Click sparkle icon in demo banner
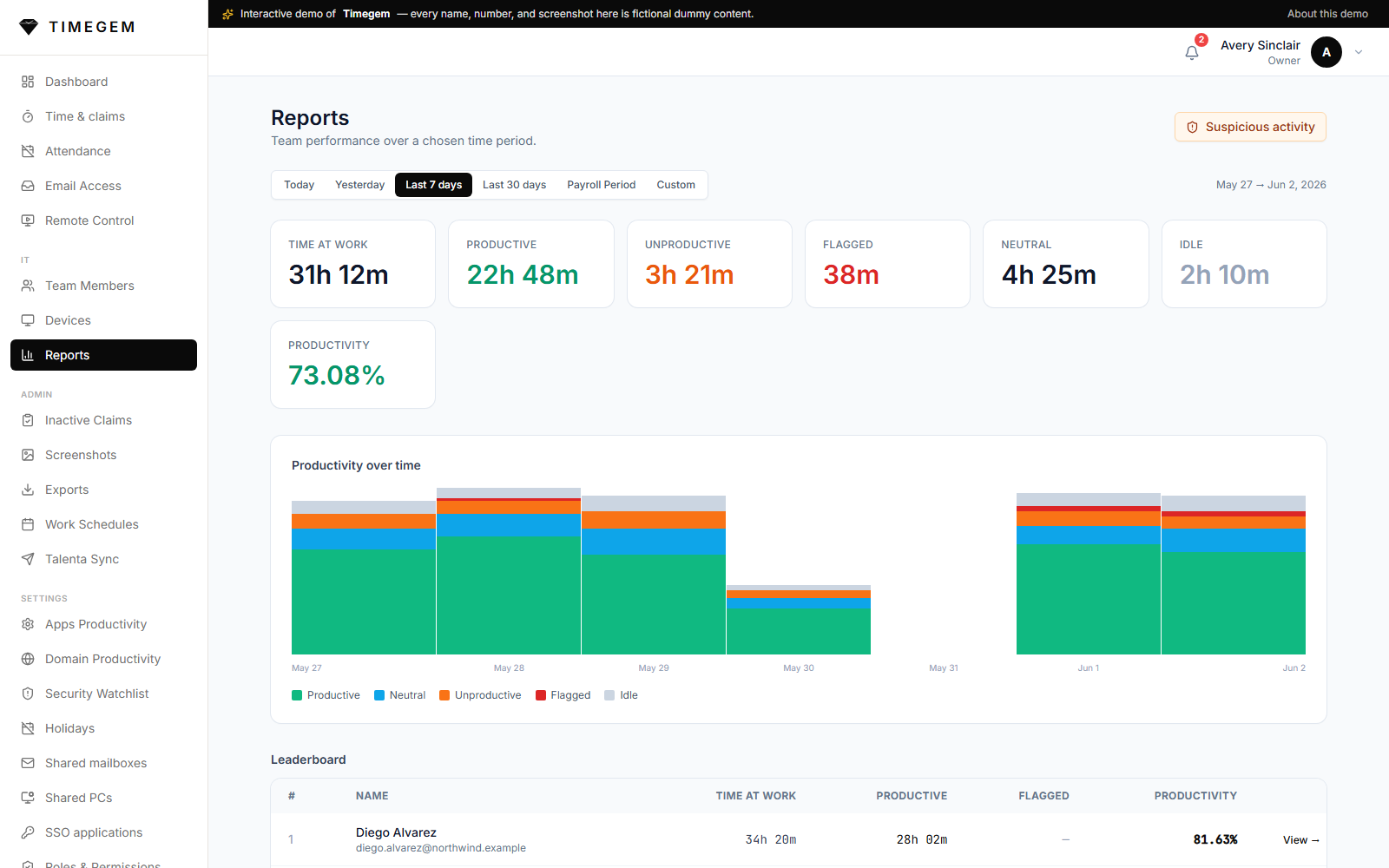Screen dimensions: 1389x868 click(x=227, y=14)
